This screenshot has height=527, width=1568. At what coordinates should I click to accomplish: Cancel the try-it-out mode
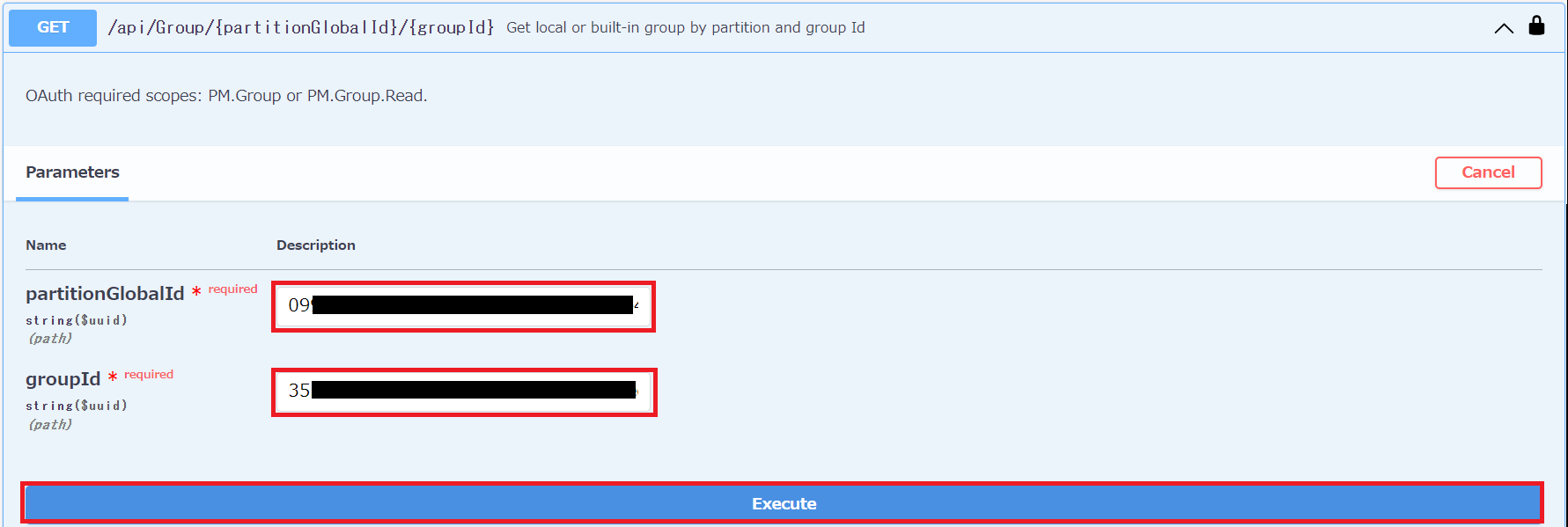pyautogui.click(x=1488, y=172)
